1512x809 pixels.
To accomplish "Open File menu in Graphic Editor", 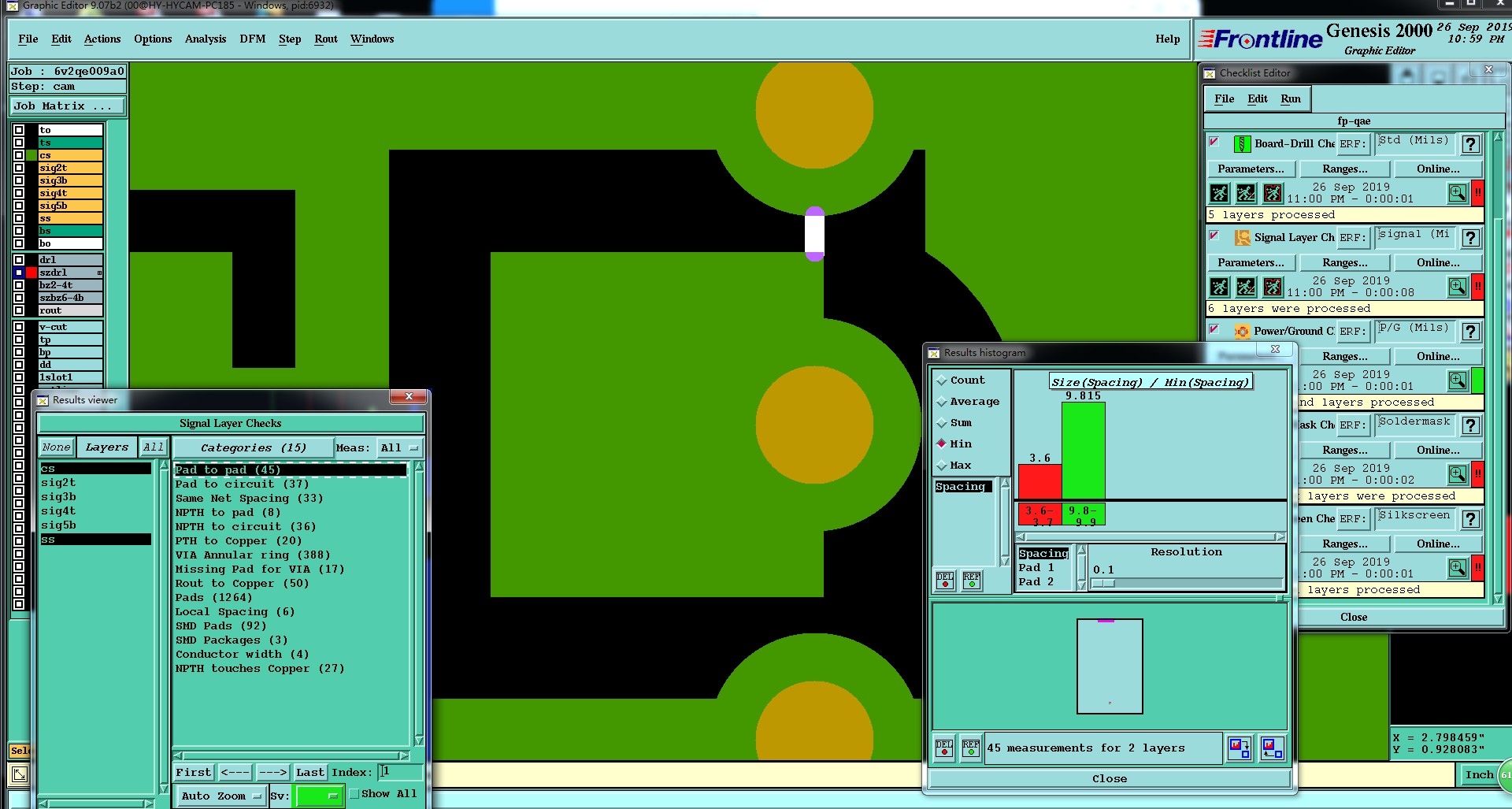I will coord(28,39).
